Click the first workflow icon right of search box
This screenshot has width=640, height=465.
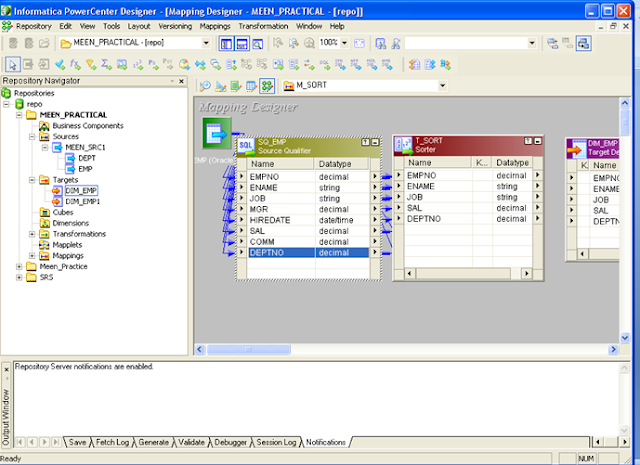pyautogui.click(x=552, y=43)
